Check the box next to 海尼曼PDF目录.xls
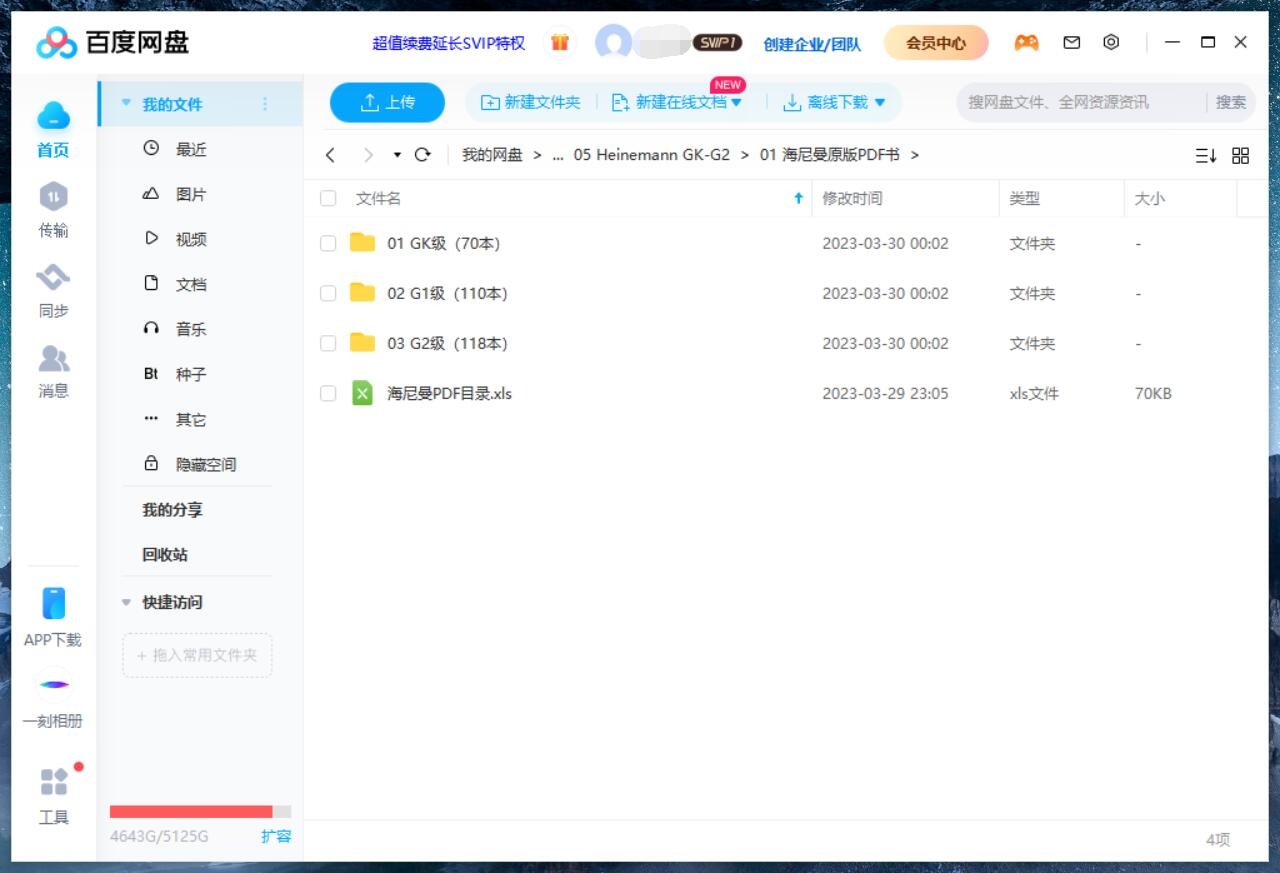The width and height of the screenshot is (1280, 873). 327,393
